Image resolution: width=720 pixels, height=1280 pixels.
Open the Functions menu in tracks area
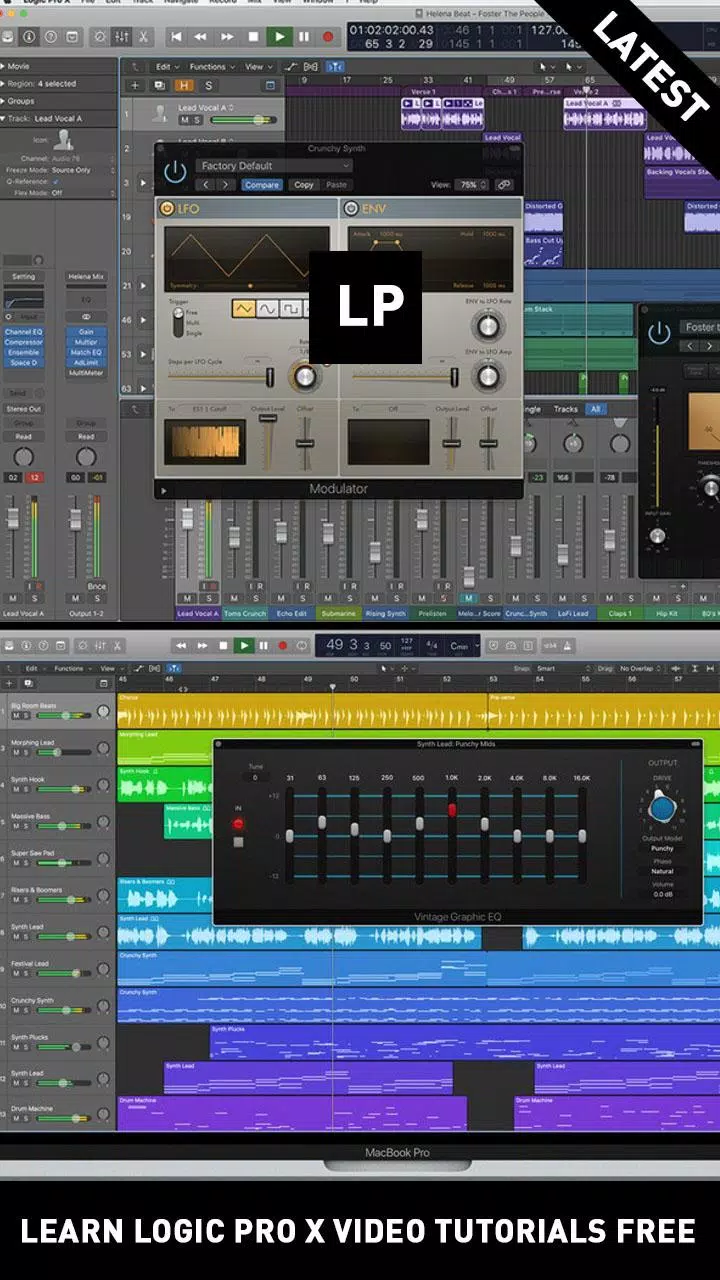210,66
